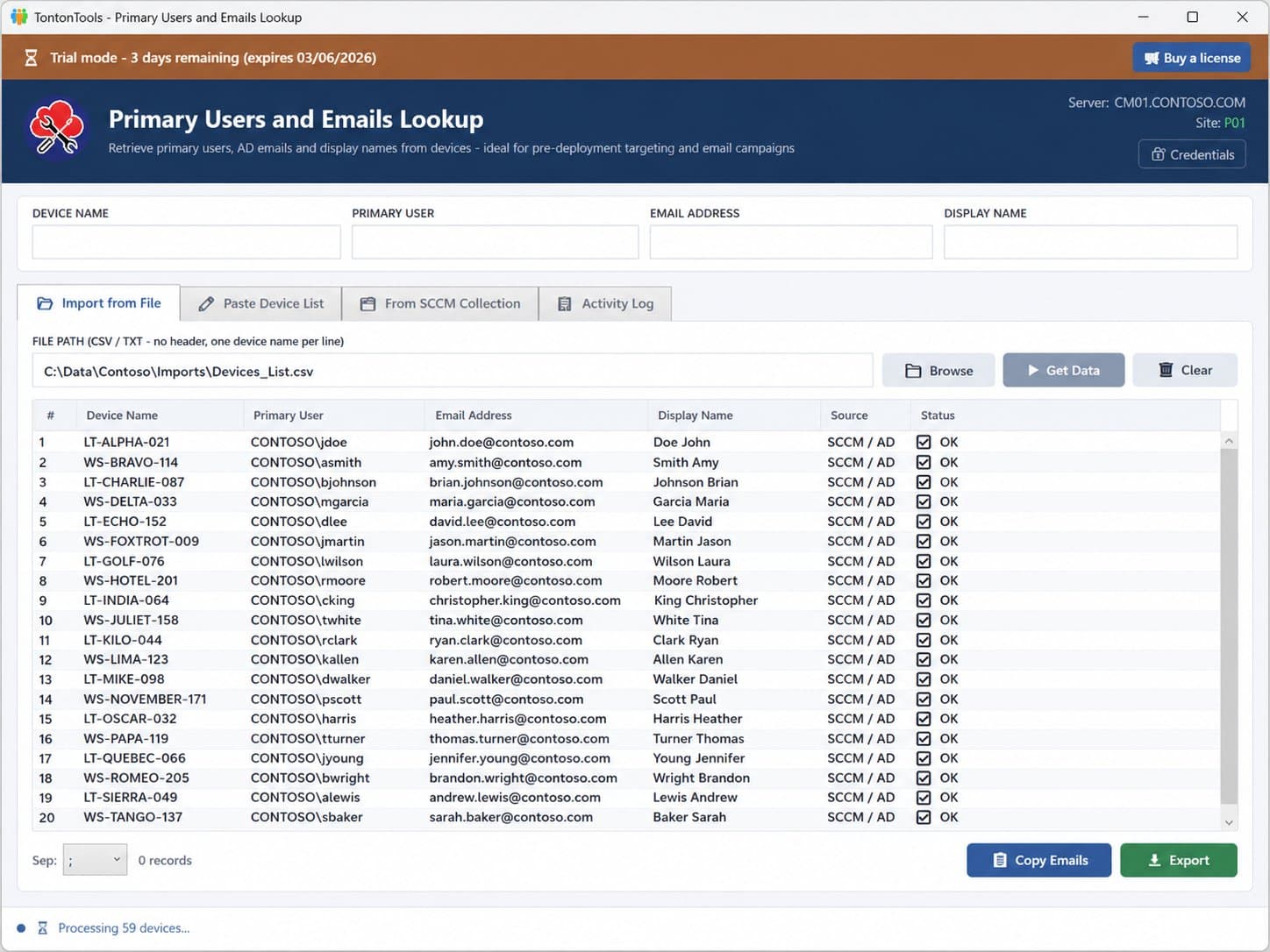Click Processing 59 devices status text
This screenshot has height=952, width=1270.
(x=124, y=927)
